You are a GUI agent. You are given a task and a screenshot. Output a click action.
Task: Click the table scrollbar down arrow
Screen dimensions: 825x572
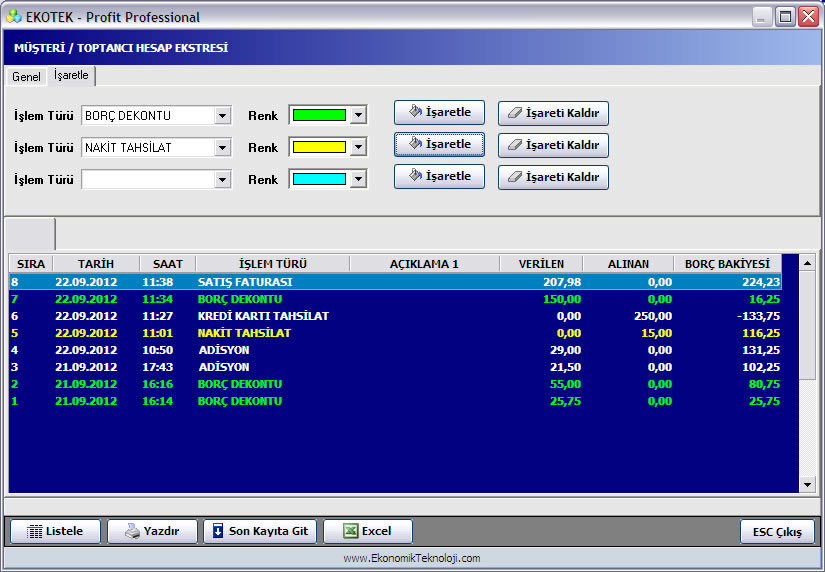[x=807, y=485]
